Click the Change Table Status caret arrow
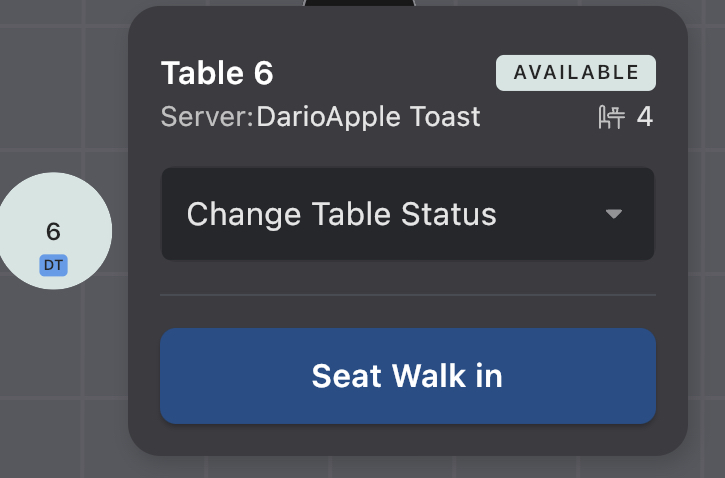Viewport: 725px width, 478px height. coord(614,214)
